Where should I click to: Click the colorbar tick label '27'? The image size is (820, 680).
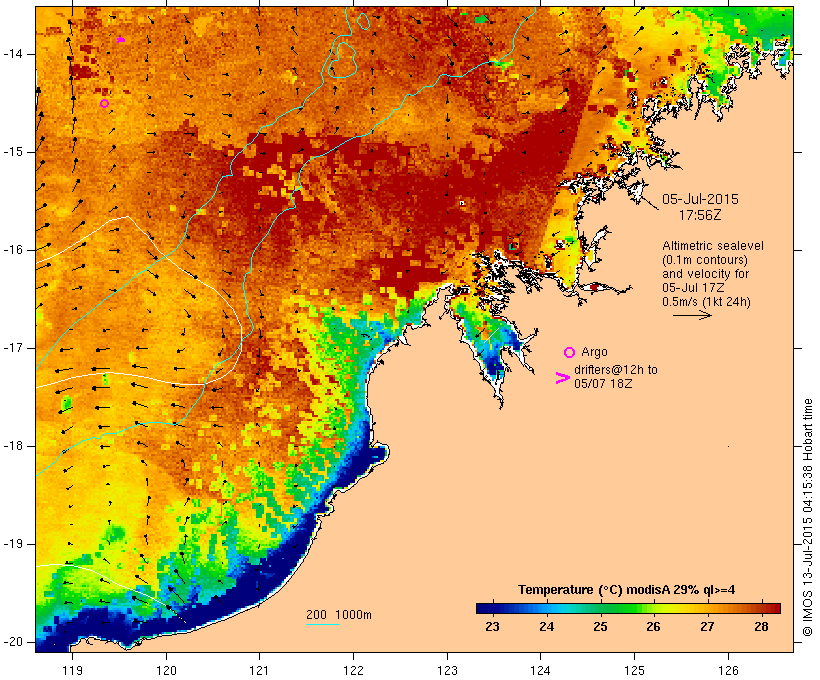click(x=707, y=627)
